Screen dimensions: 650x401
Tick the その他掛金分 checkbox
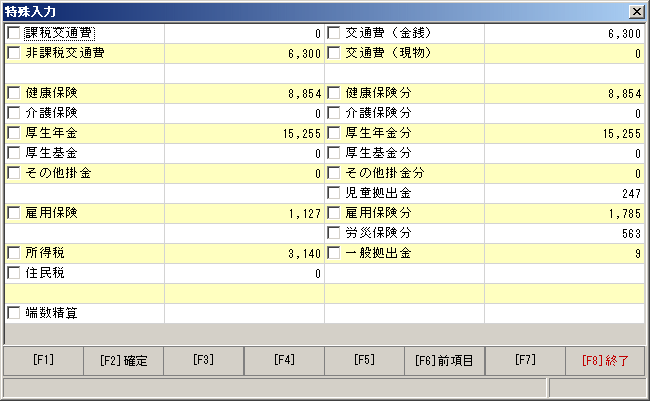334,173
